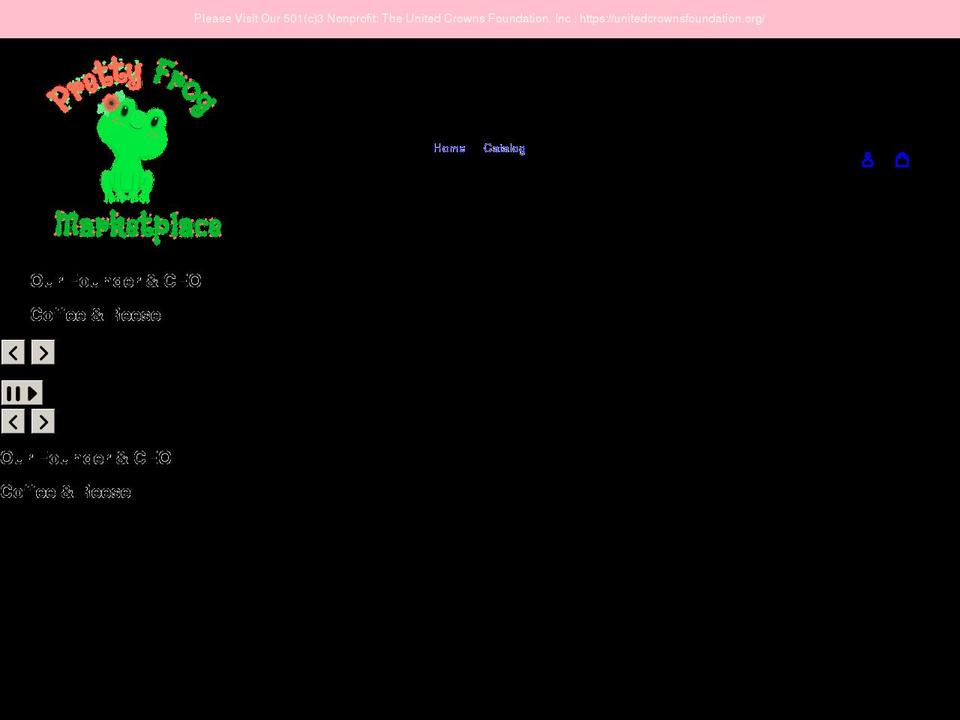Open the lower 'Our Founder & CEO' link

tap(86, 457)
